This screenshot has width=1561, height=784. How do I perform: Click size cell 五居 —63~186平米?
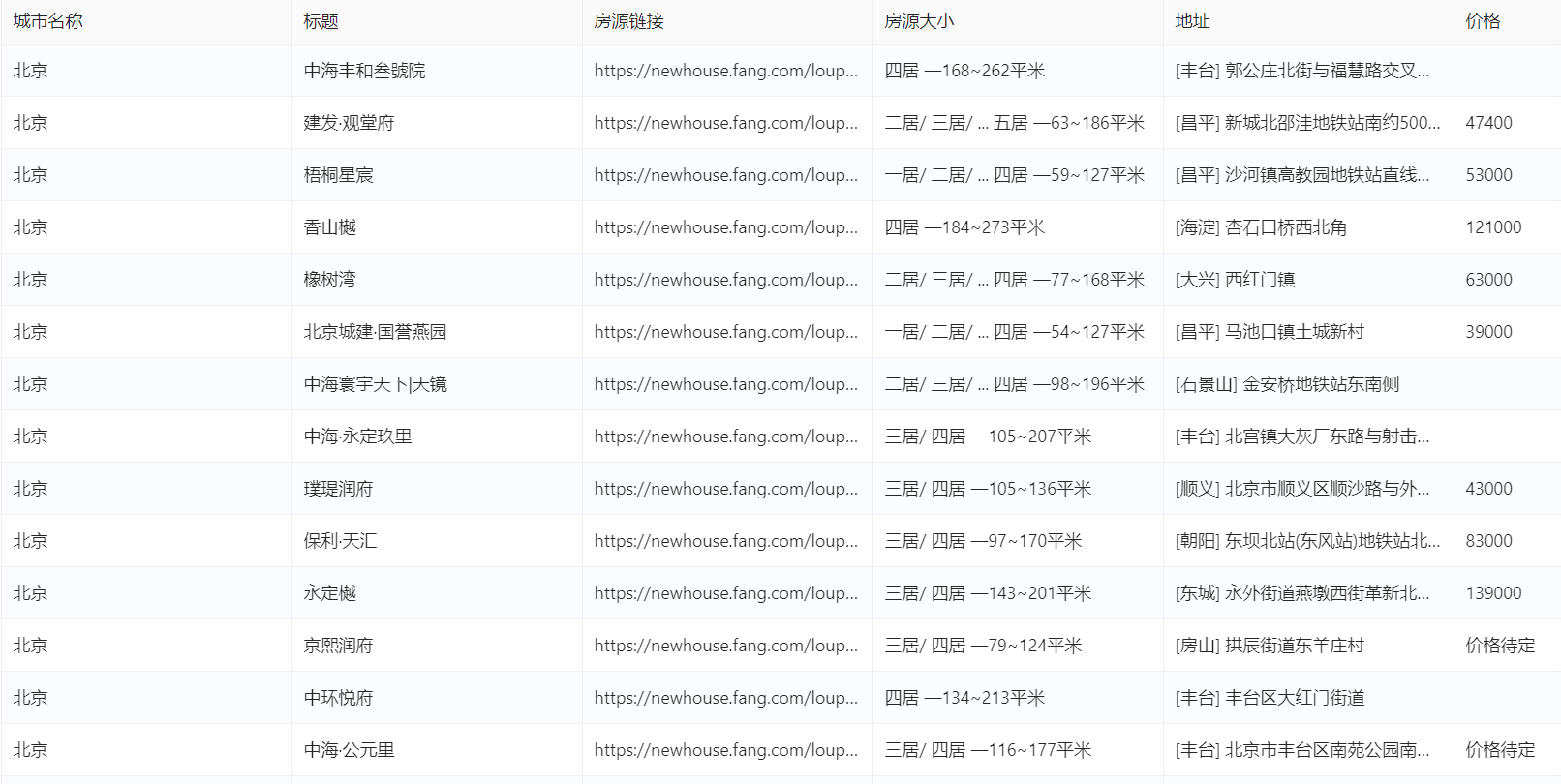(1015, 123)
